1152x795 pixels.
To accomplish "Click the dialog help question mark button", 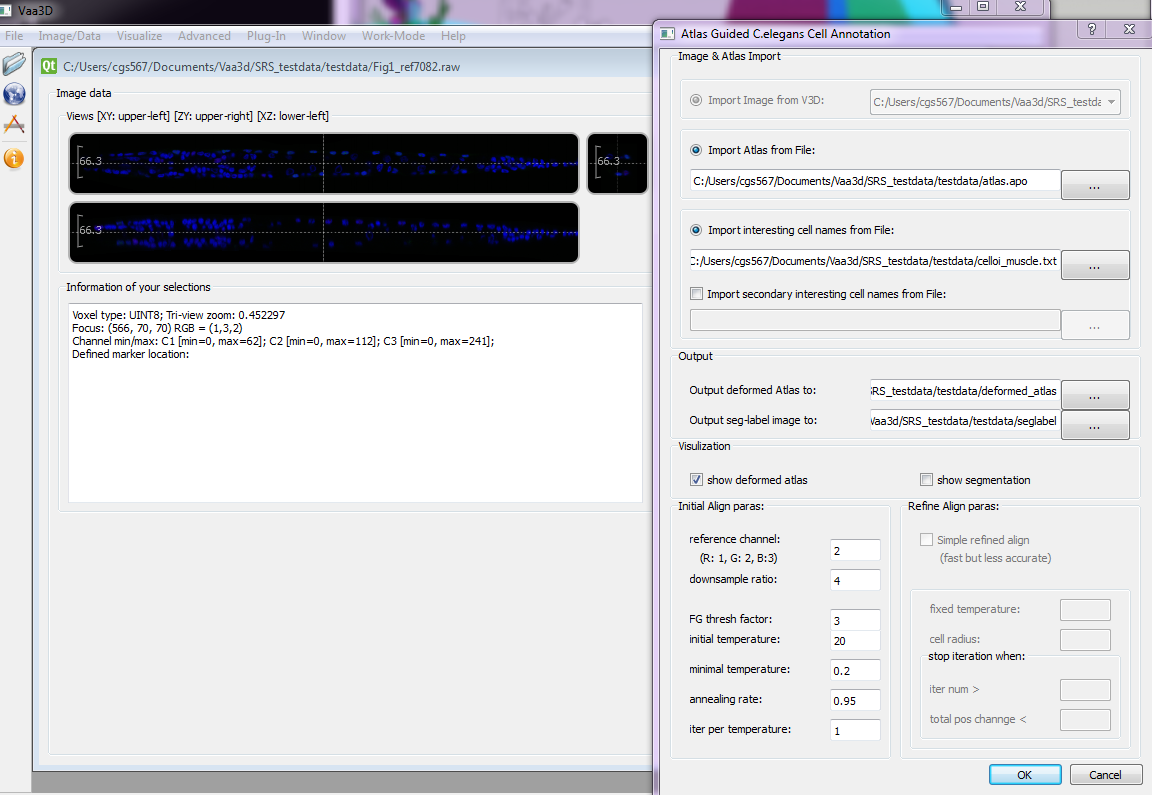I will (x=1093, y=31).
